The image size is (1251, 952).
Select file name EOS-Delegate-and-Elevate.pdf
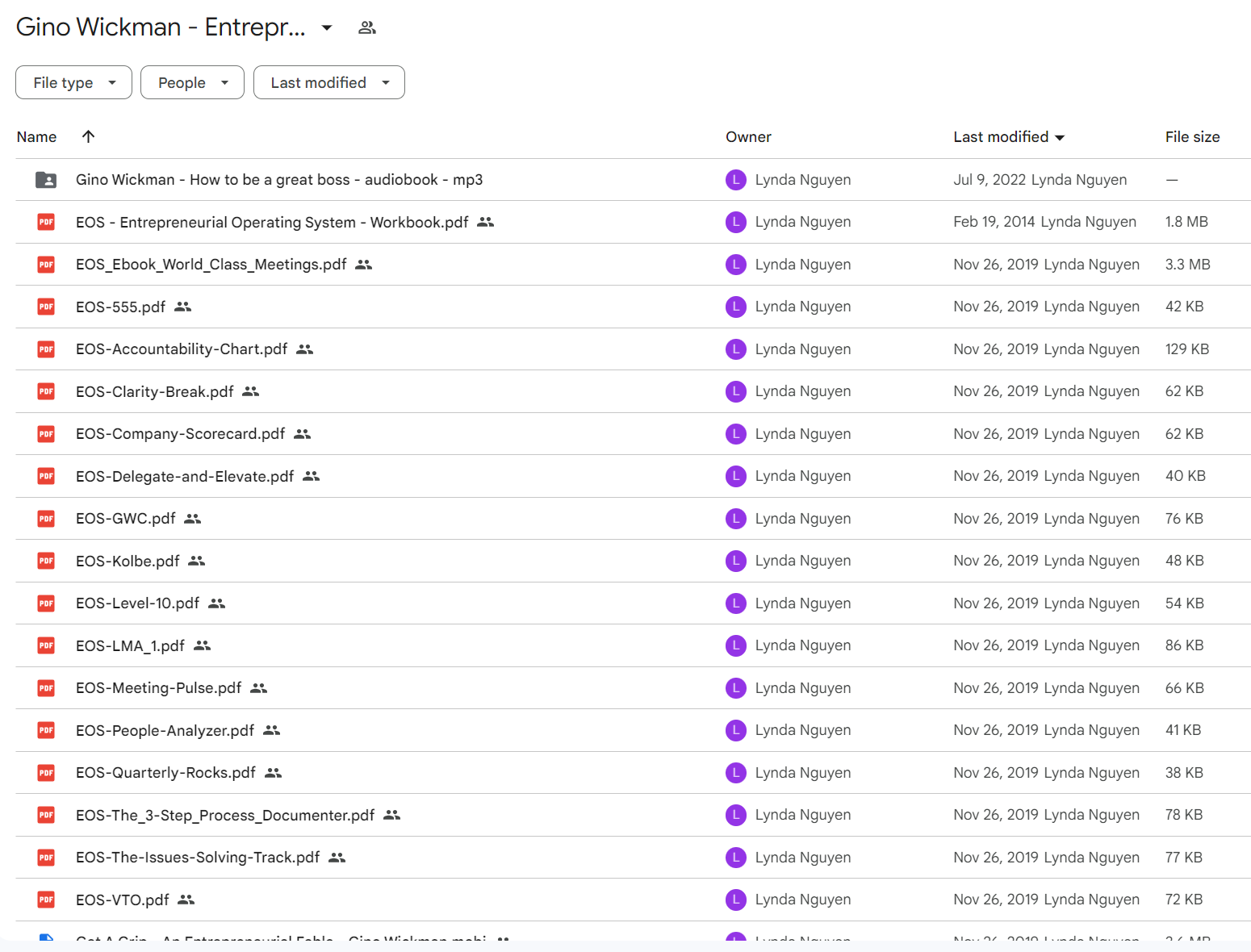[185, 476]
